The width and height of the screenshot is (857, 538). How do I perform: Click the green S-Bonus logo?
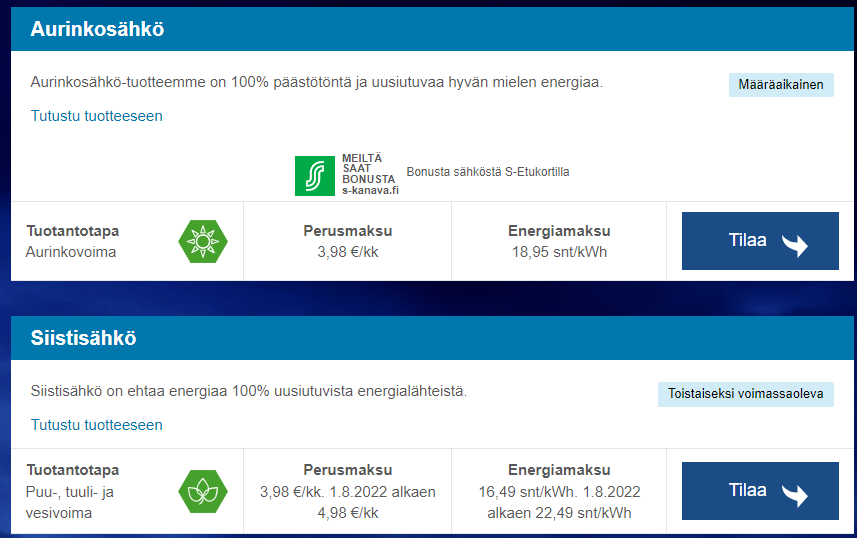tap(315, 175)
